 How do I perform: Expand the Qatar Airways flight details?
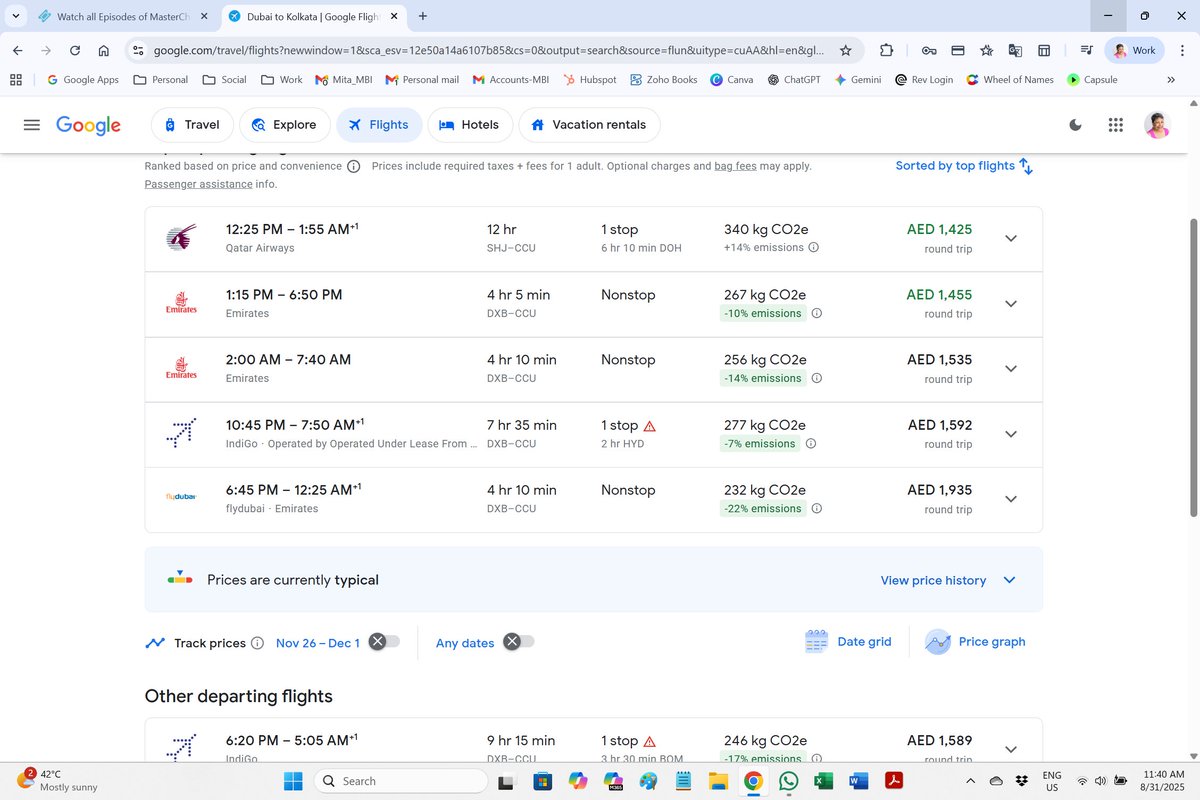(x=1010, y=238)
